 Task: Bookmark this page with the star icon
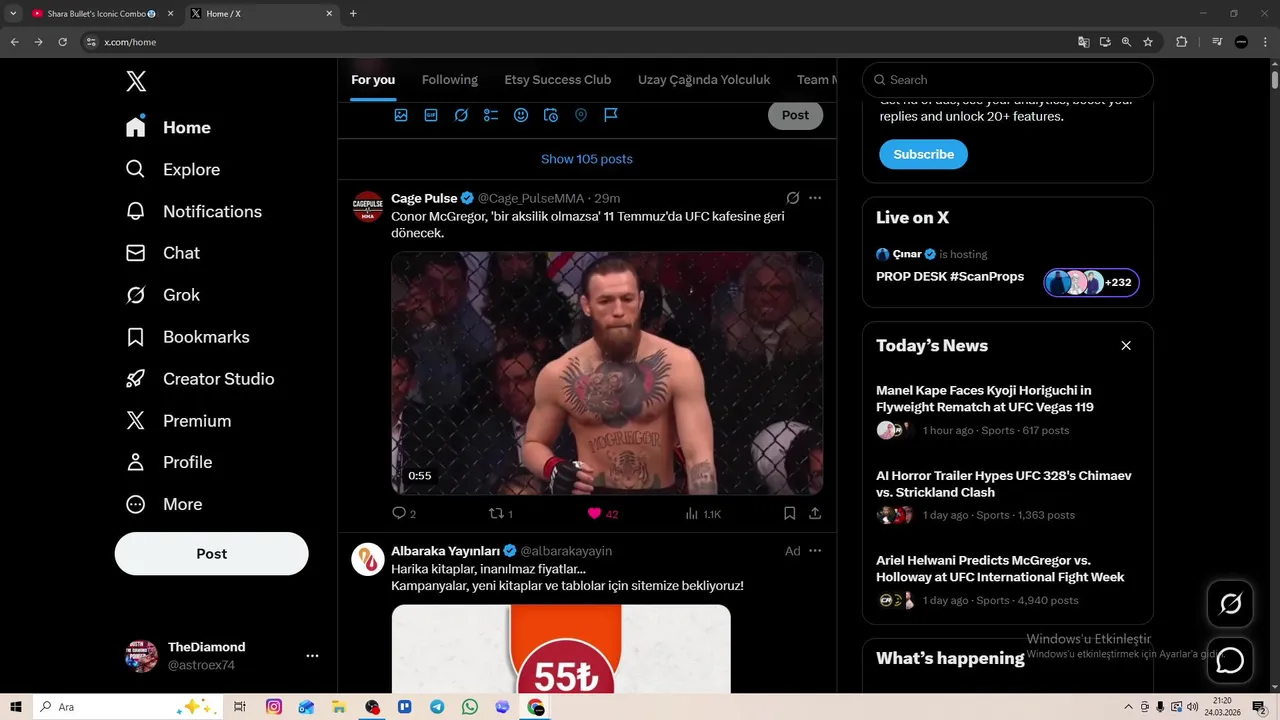pyautogui.click(x=1148, y=42)
